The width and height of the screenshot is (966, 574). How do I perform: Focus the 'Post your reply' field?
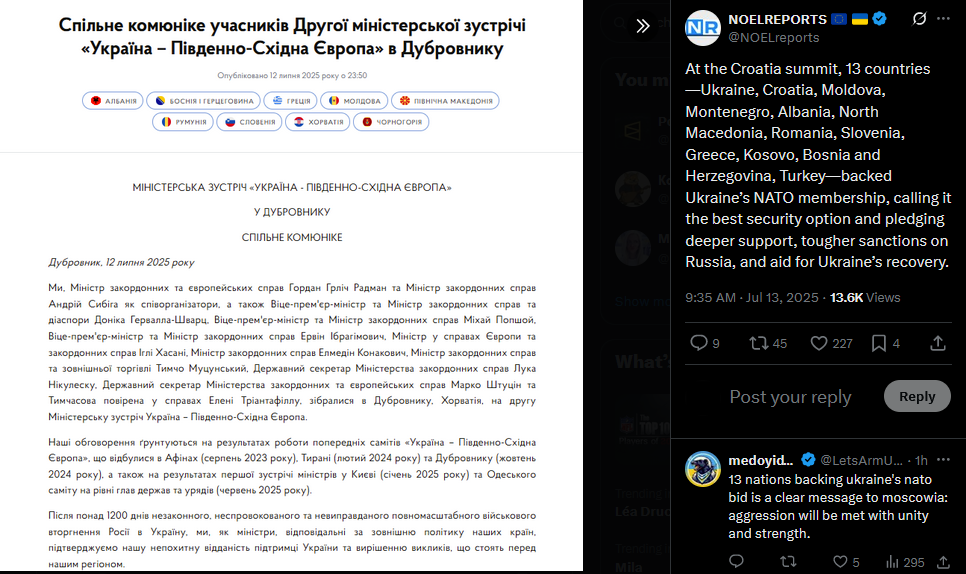(790, 397)
